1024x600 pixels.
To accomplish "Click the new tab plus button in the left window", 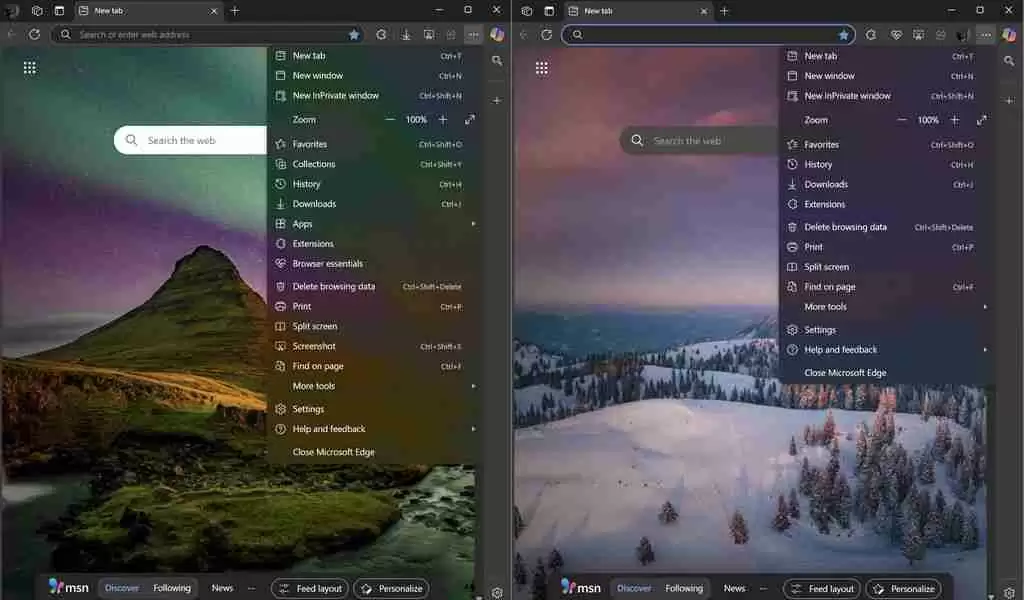I will point(235,10).
